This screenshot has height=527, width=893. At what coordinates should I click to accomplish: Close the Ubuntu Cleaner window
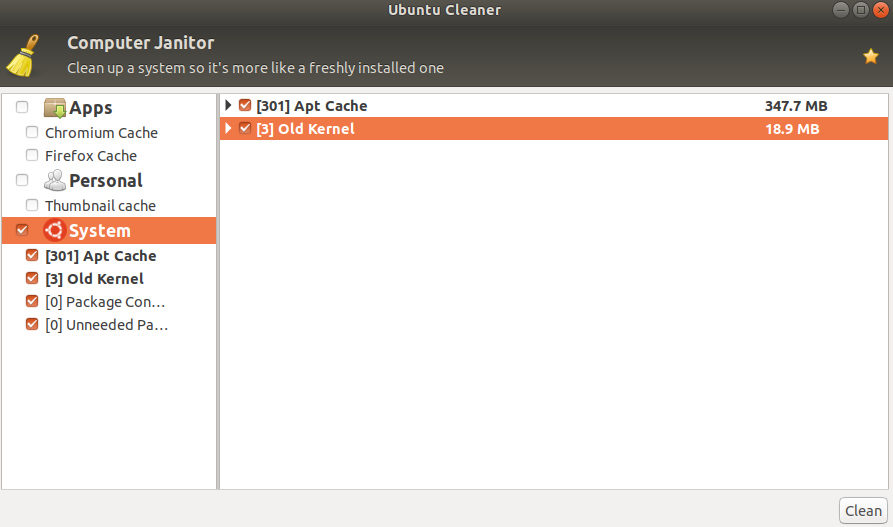[880, 10]
